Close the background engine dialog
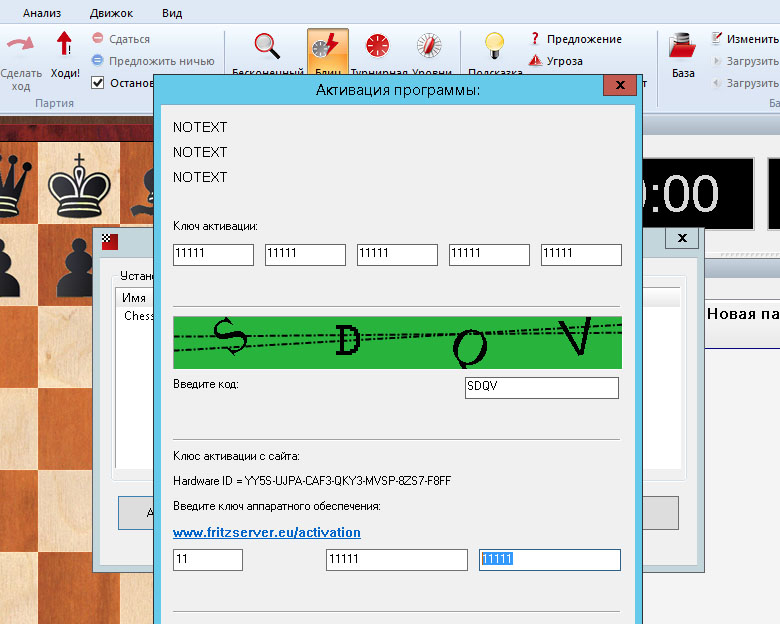The height and width of the screenshot is (624, 780). pos(682,238)
